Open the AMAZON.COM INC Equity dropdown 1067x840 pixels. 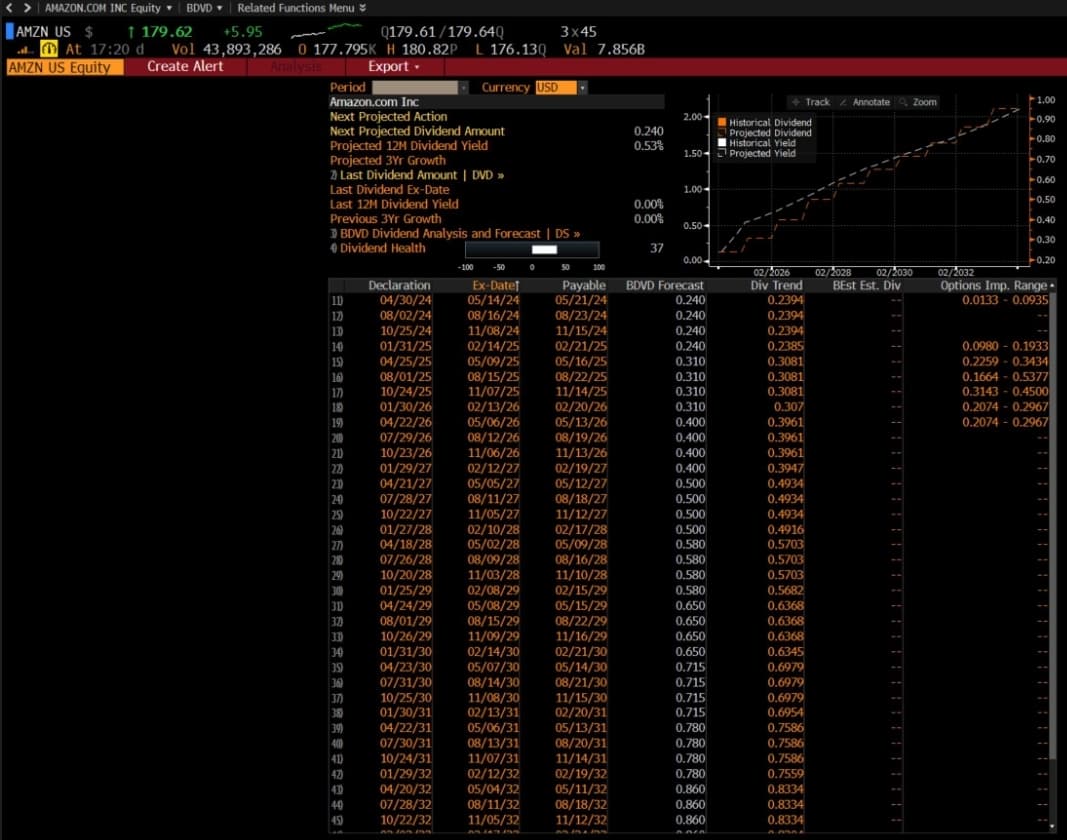click(108, 7)
